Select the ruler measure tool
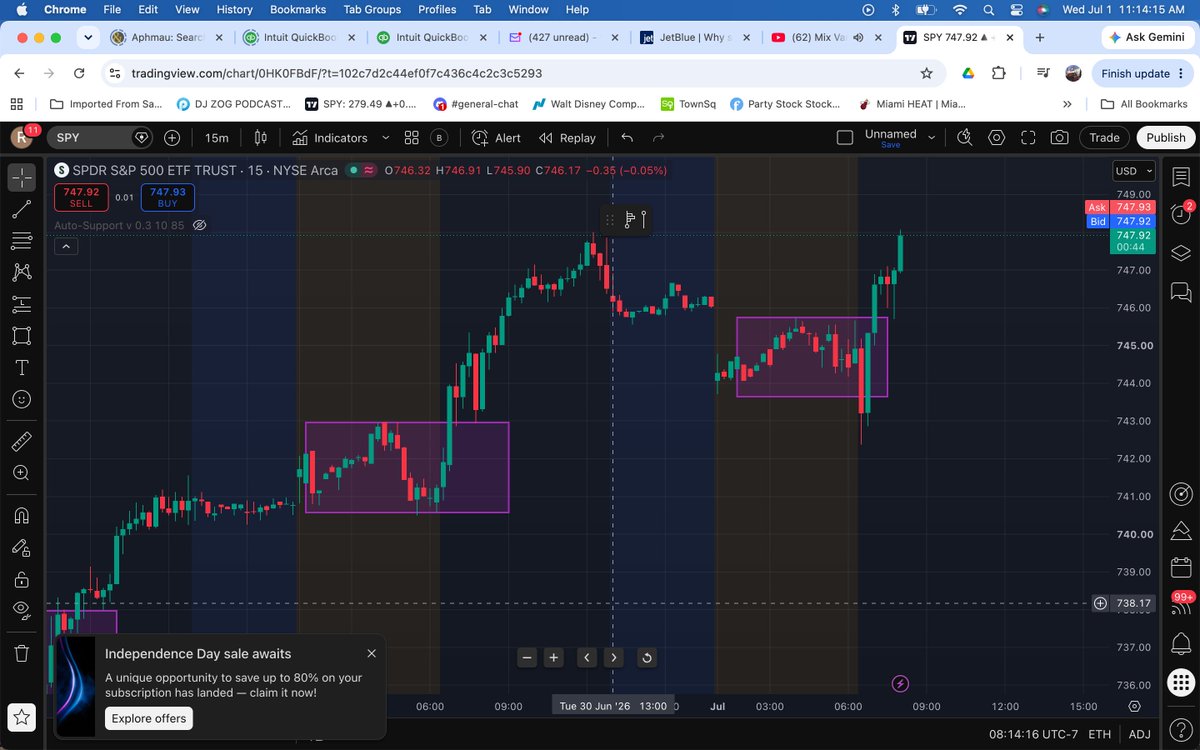Image resolution: width=1200 pixels, height=750 pixels. tap(22, 441)
